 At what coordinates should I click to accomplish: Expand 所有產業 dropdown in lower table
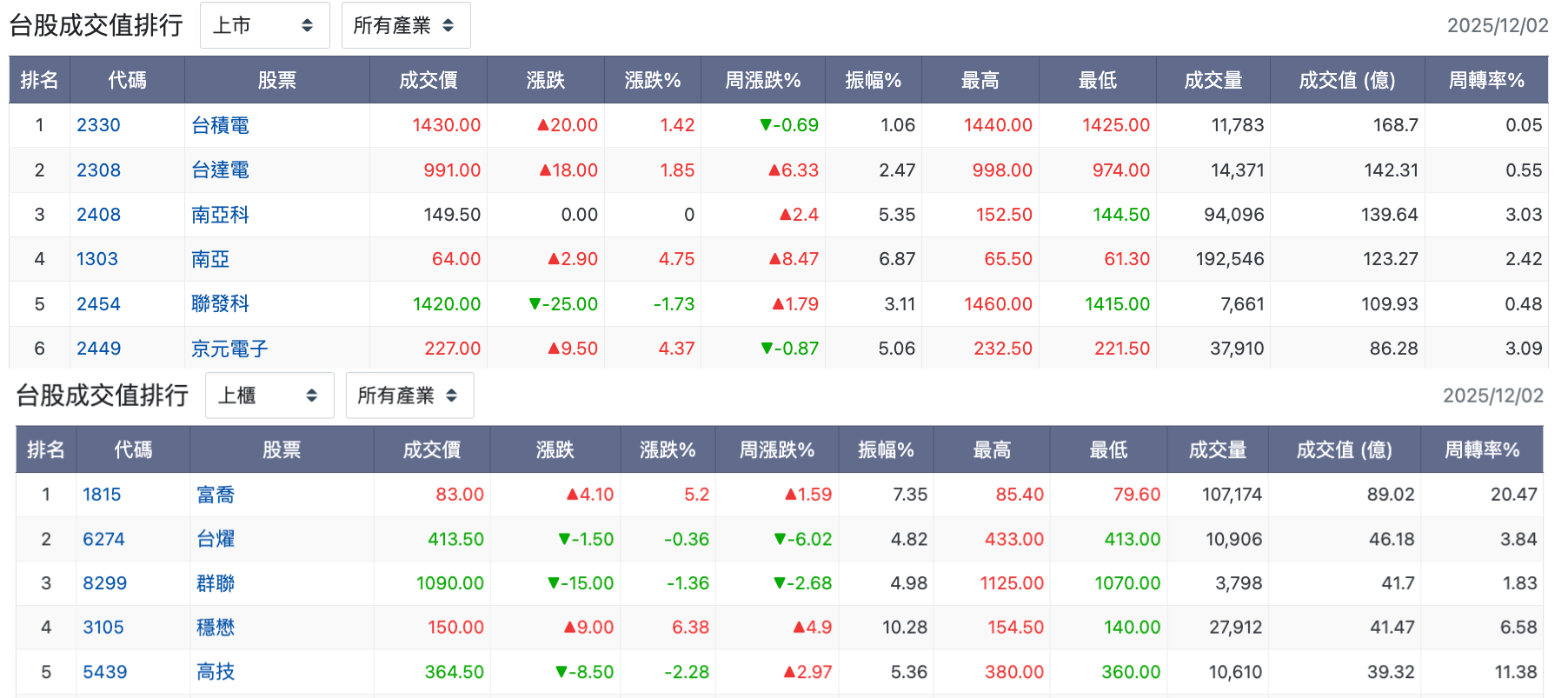tap(409, 396)
